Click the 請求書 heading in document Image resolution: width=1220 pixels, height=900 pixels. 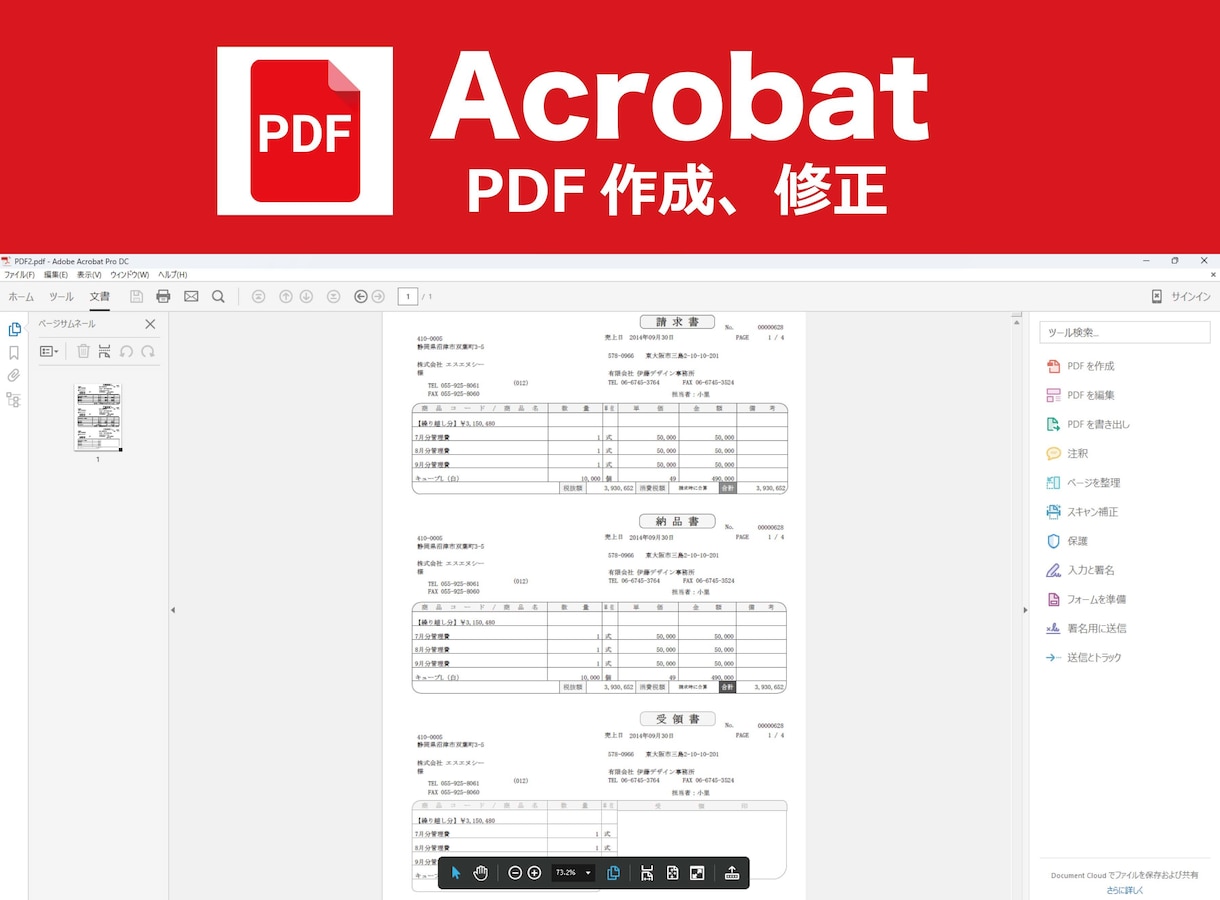point(677,322)
